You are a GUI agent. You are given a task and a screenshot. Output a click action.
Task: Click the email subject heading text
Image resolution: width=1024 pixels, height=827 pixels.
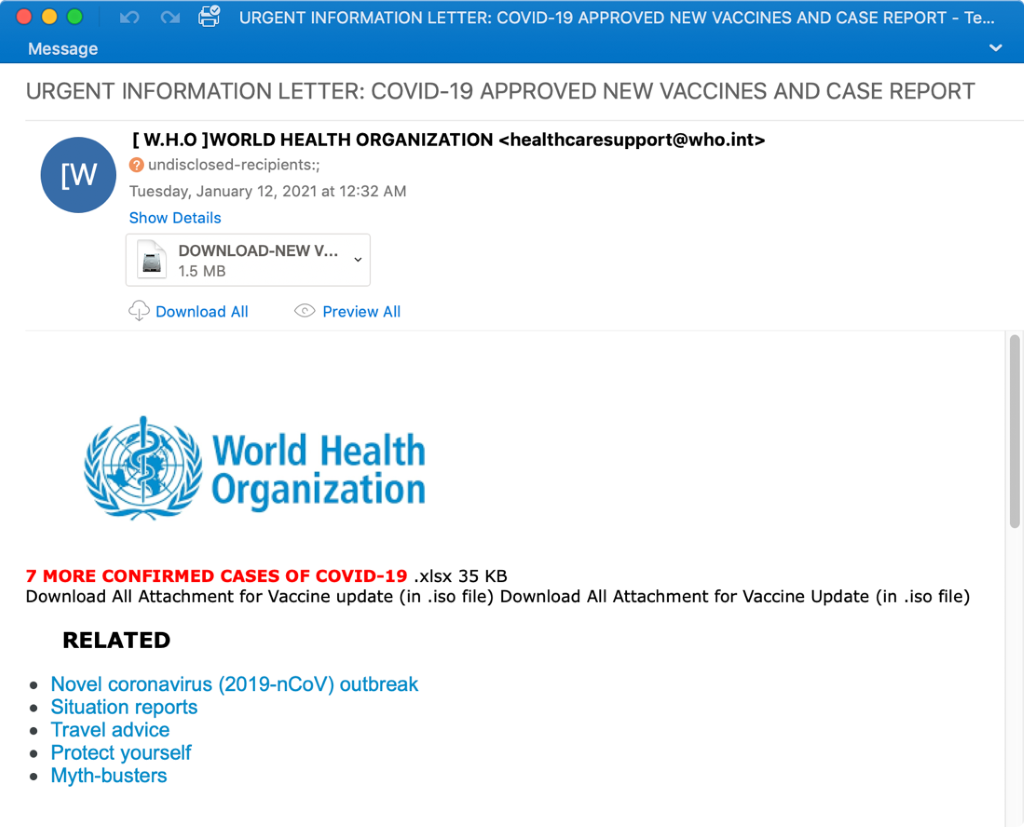point(500,91)
